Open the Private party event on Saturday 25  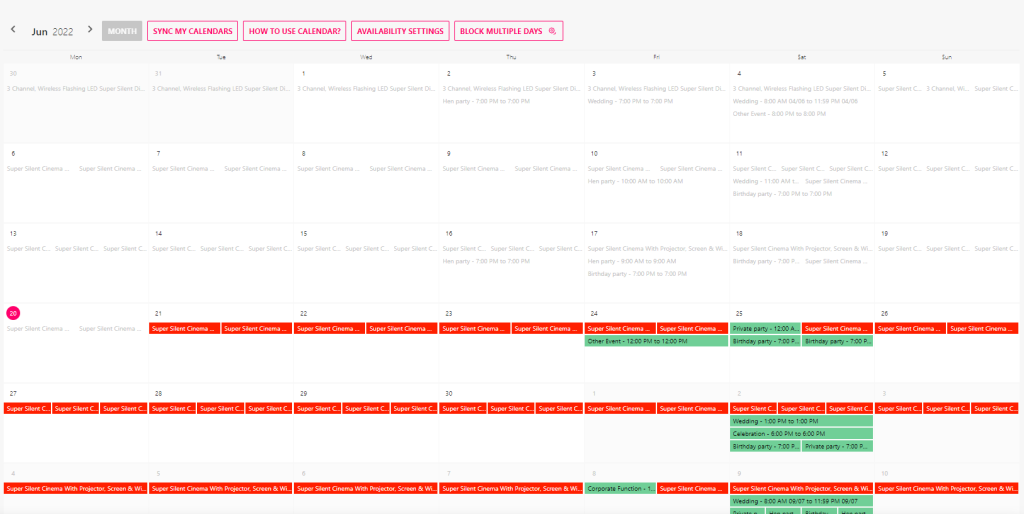pos(765,328)
